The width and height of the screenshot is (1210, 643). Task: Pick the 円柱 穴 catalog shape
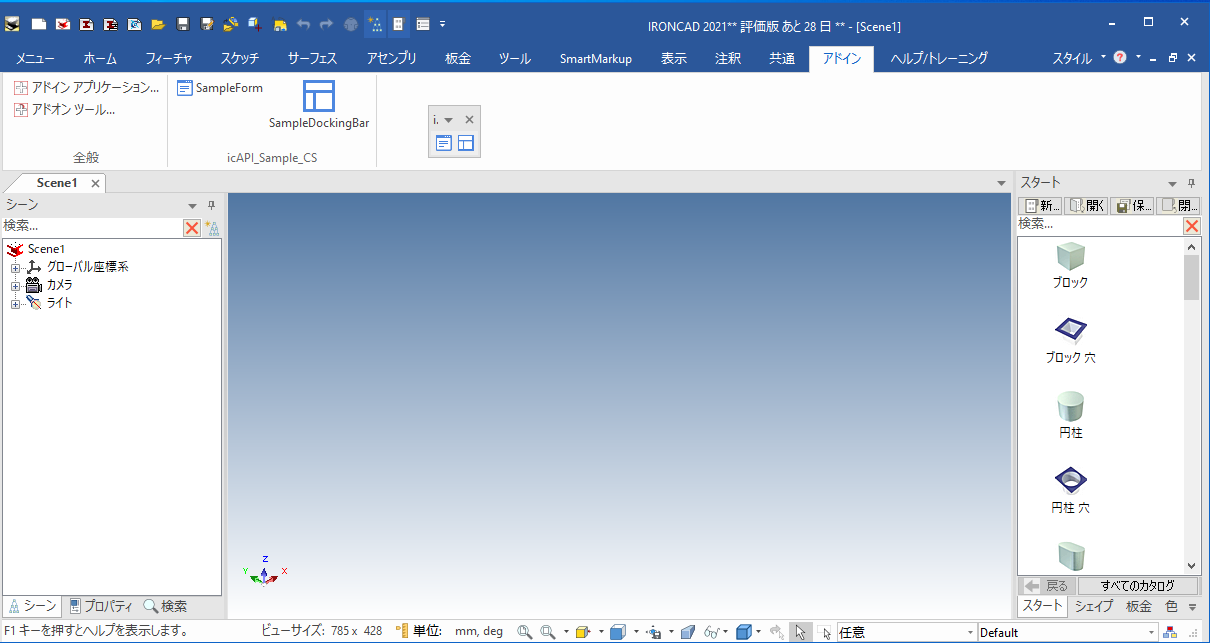(1070, 482)
